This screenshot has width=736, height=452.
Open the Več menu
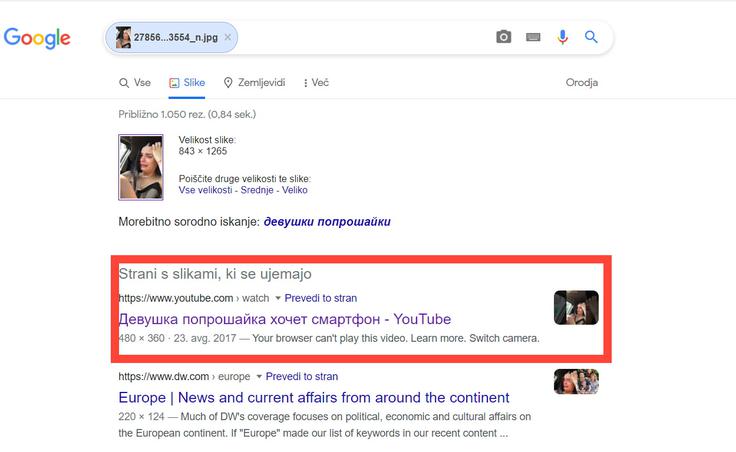(316, 83)
